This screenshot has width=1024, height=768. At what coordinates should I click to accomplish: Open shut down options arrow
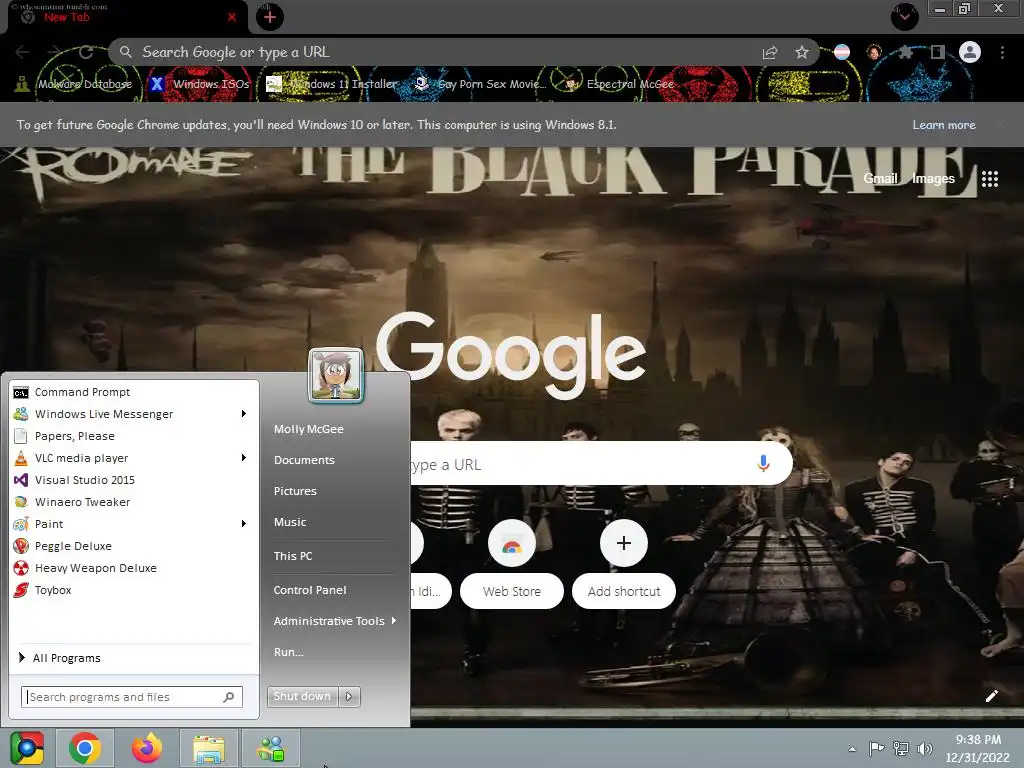coord(349,696)
